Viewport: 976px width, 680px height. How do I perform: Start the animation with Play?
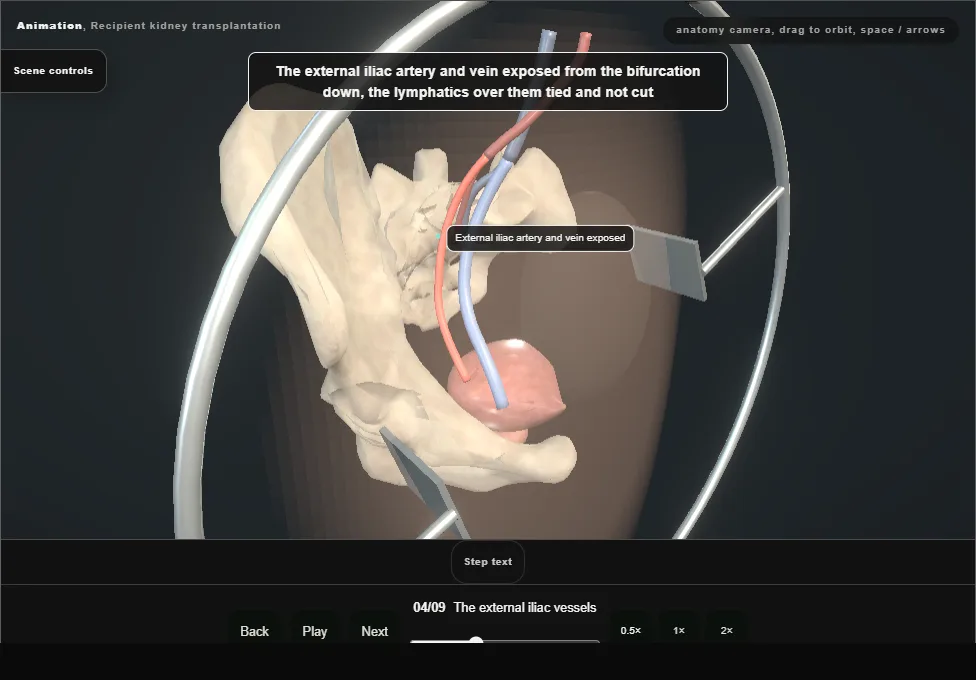(314, 631)
